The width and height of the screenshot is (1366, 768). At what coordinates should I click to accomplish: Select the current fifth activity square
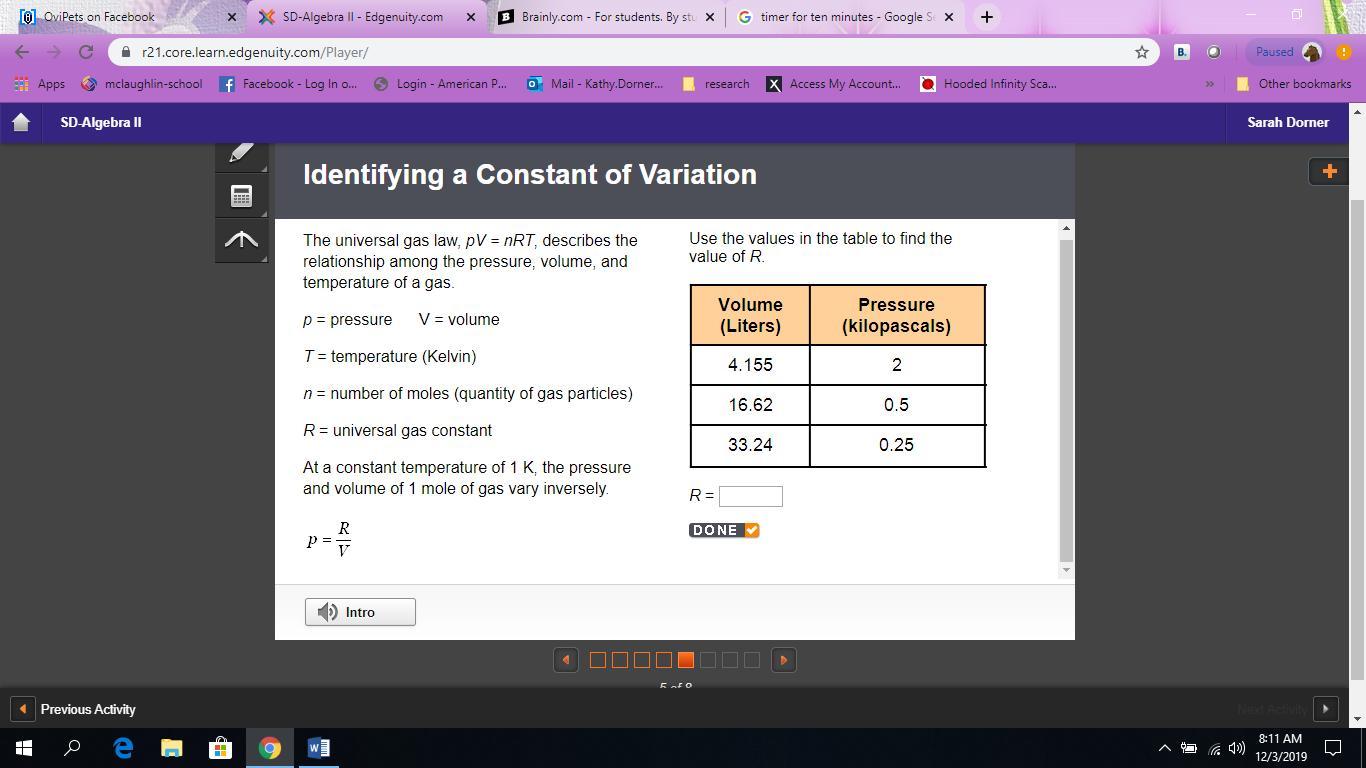coord(686,660)
